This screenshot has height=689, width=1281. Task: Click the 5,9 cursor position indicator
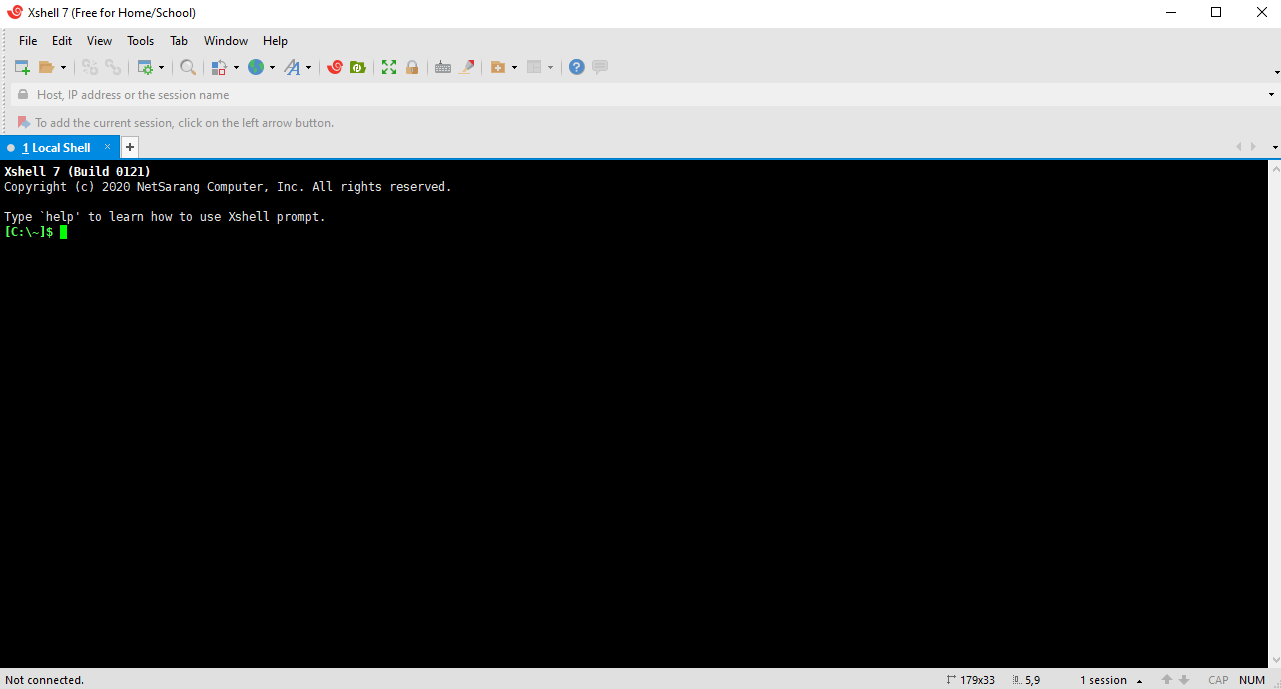point(1026,680)
